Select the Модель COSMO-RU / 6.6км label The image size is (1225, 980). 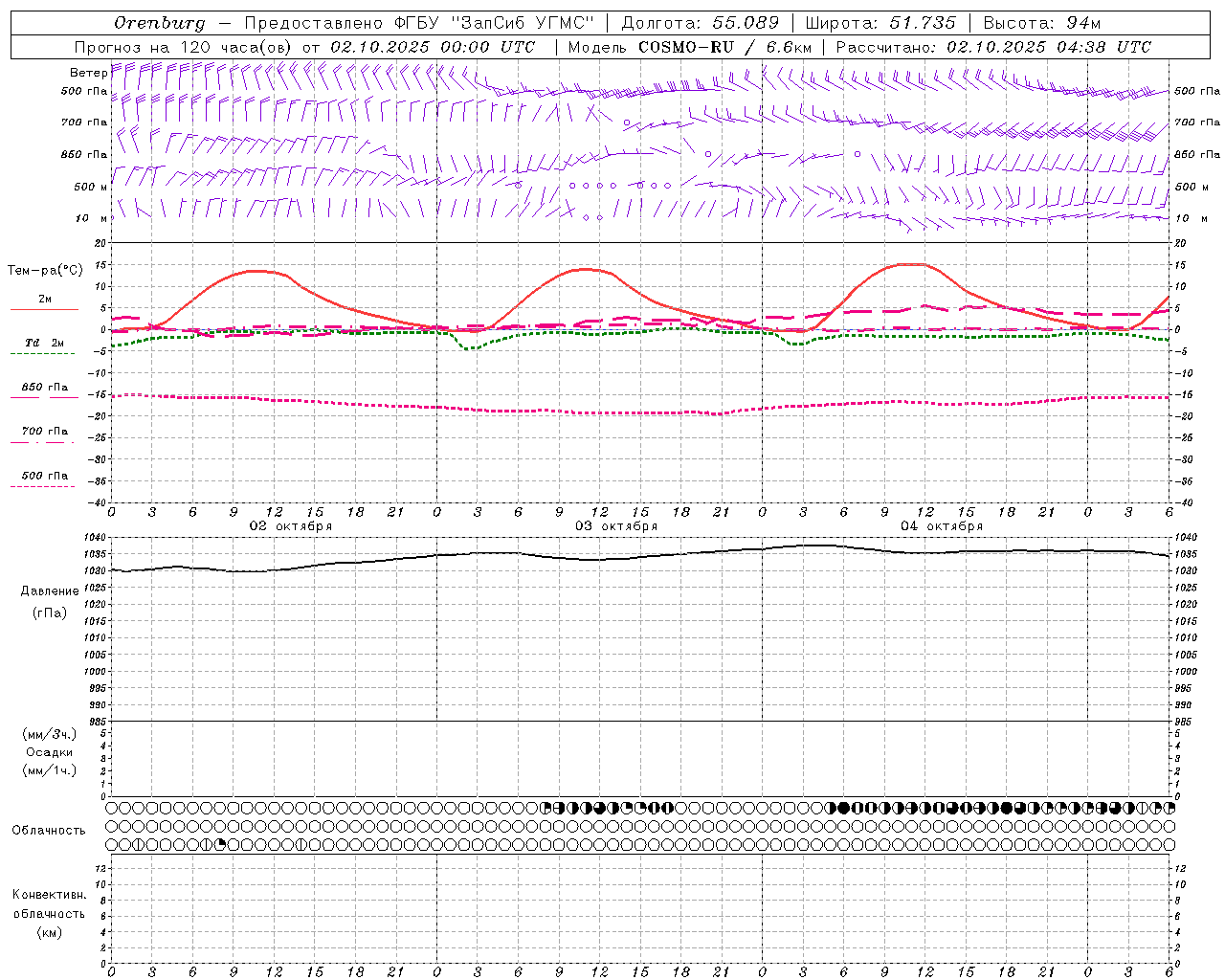click(x=689, y=47)
